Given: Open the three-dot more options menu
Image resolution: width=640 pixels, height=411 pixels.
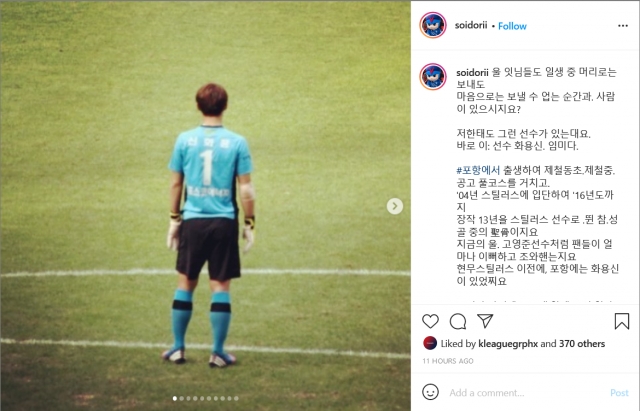Looking at the screenshot, I should (x=623, y=26).
